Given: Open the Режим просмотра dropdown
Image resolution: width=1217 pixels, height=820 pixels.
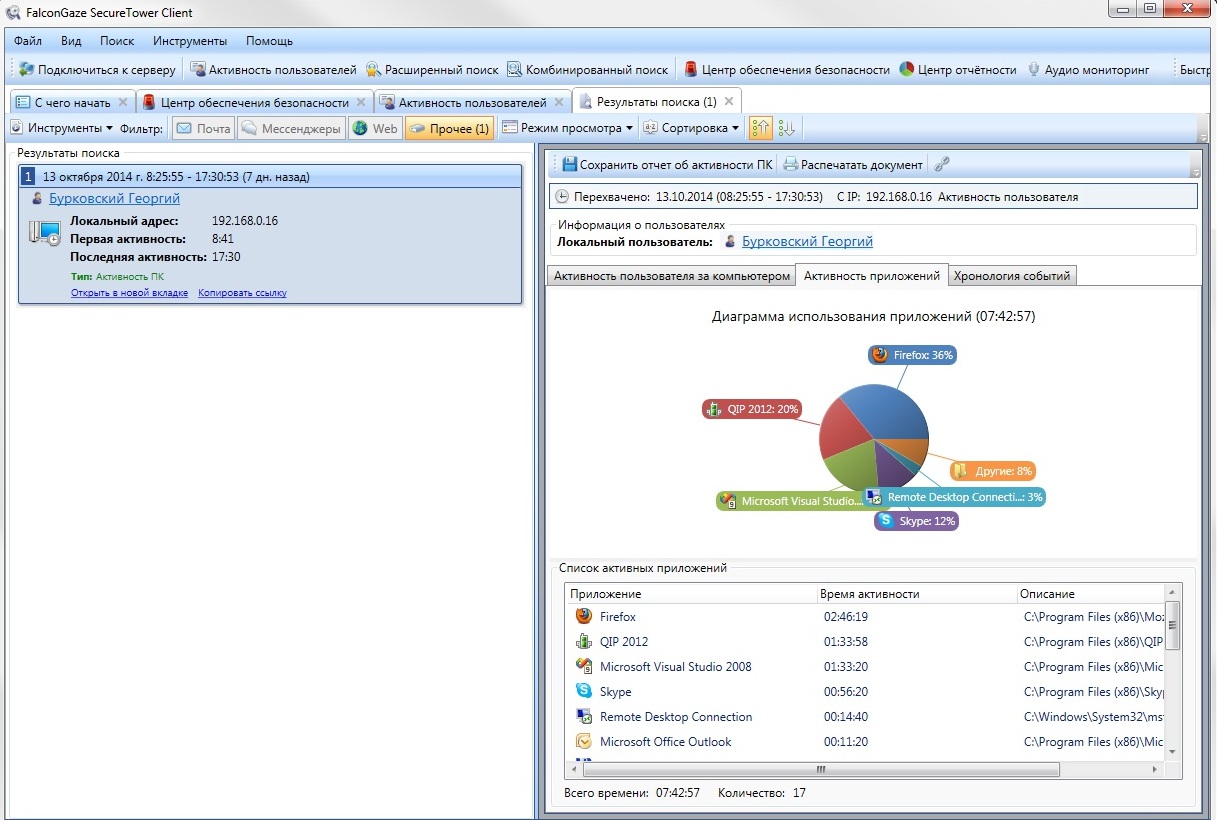Looking at the screenshot, I should [567, 128].
